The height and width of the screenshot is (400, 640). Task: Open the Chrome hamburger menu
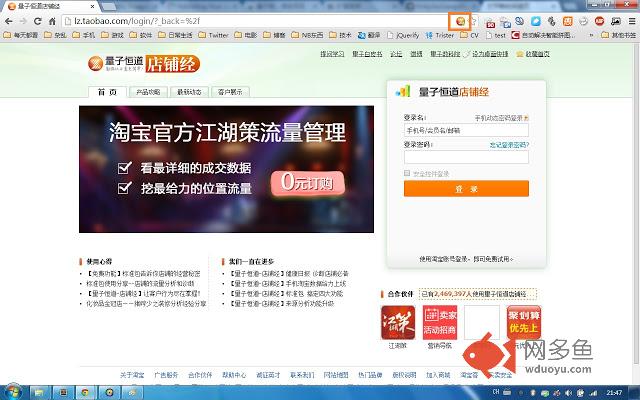pyautogui.click(x=632, y=21)
